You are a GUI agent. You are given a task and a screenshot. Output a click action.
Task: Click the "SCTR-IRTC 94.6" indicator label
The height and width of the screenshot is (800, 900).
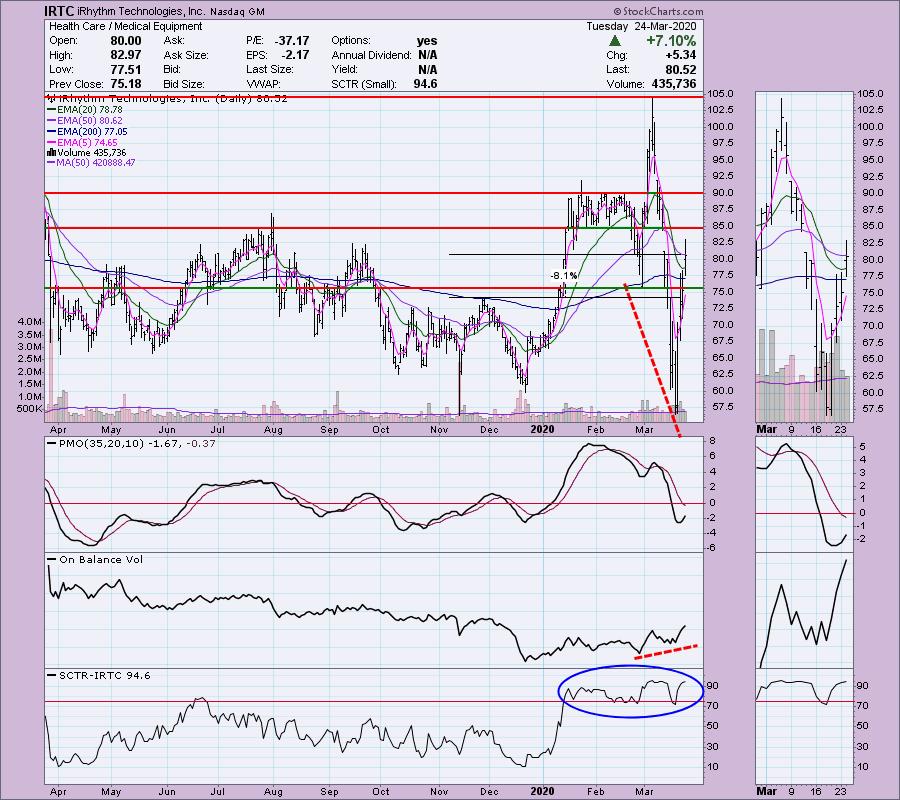(99, 675)
